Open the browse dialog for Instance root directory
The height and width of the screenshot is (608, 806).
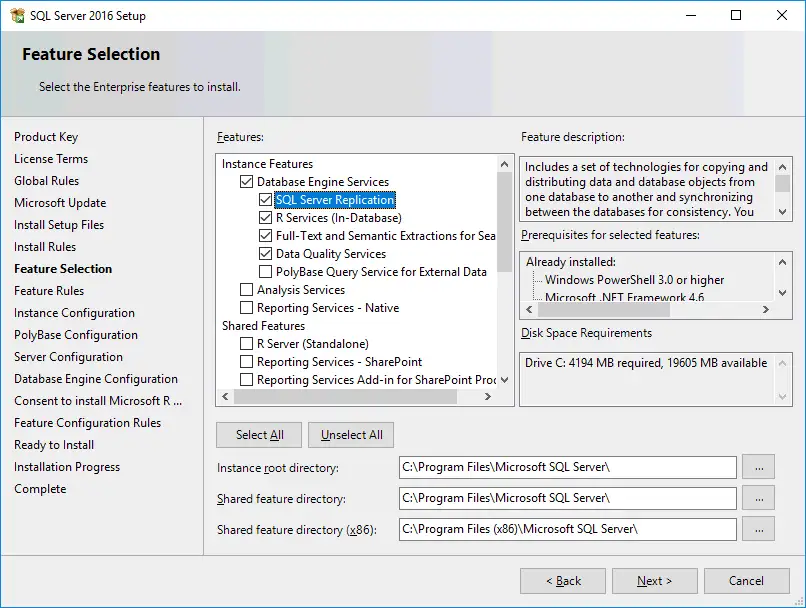759,467
